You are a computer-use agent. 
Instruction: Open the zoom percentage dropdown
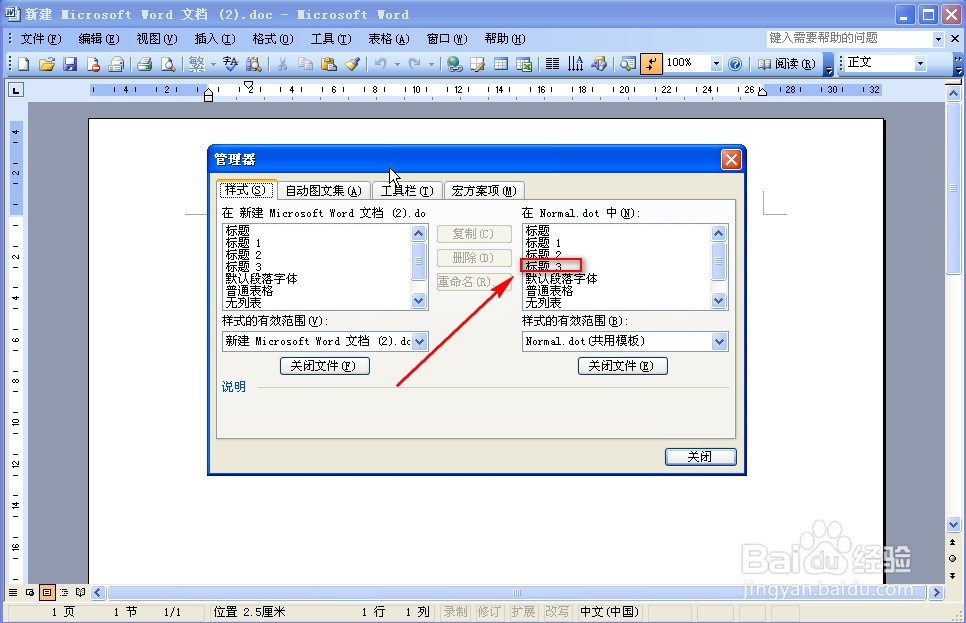[716, 62]
